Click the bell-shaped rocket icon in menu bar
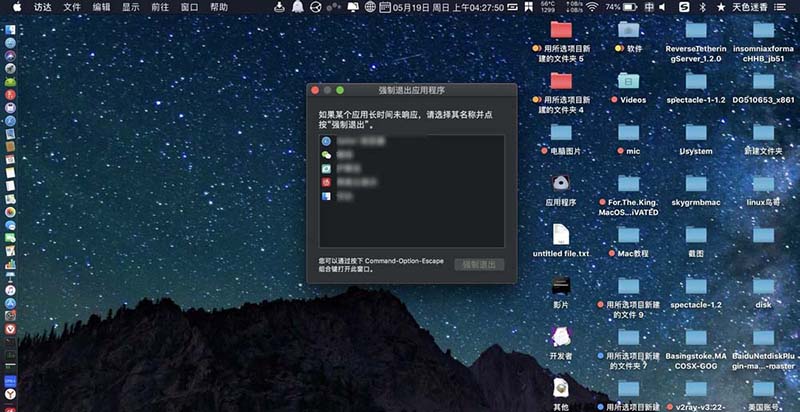The image size is (800, 412). (297, 7)
